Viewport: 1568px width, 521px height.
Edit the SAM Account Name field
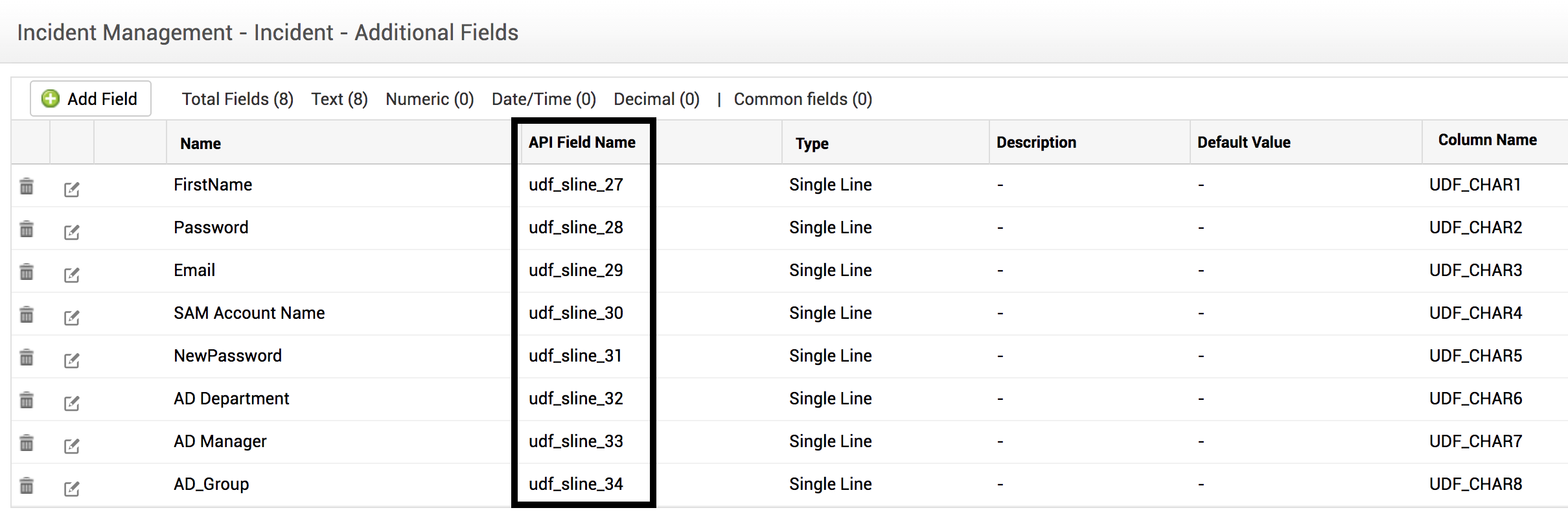[x=71, y=318]
